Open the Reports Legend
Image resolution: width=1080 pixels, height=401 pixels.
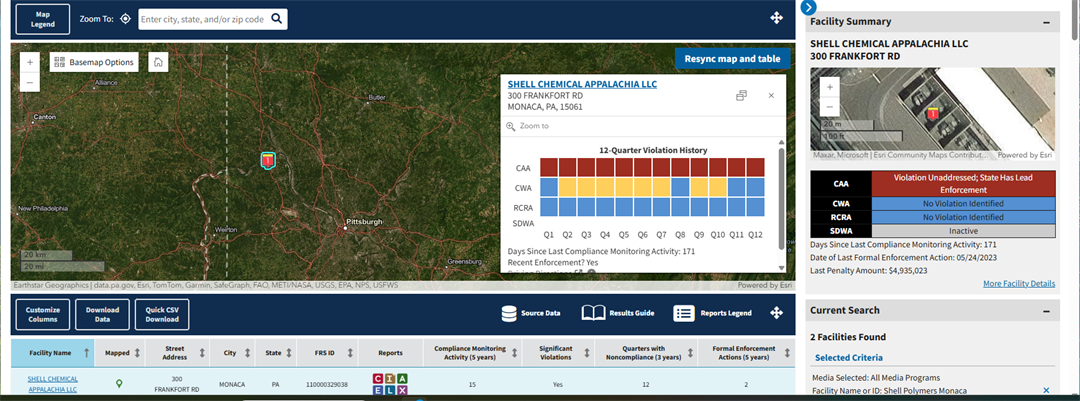click(713, 313)
